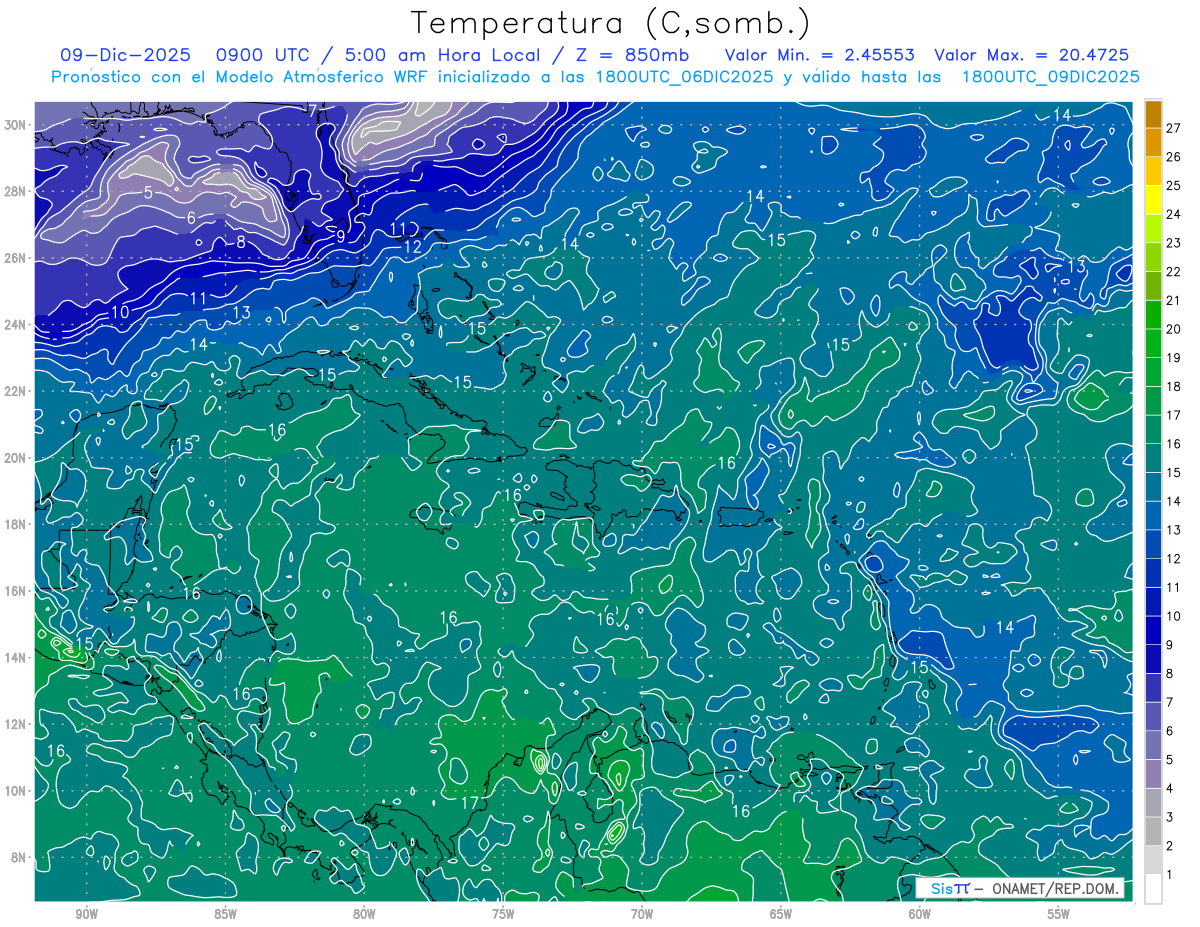Click longitude label 80W
Screen dimensions: 1200x927
click(x=364, y=914)
